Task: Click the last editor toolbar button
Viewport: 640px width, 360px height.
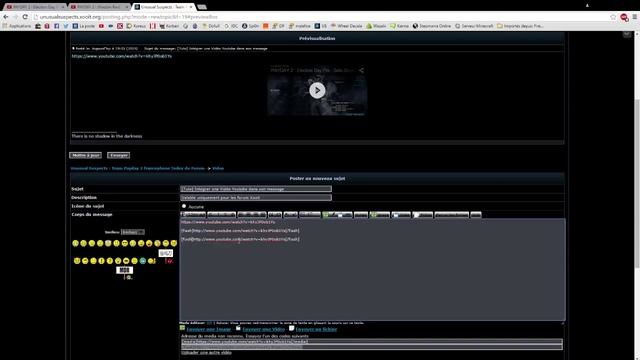Action: point(476,215)
